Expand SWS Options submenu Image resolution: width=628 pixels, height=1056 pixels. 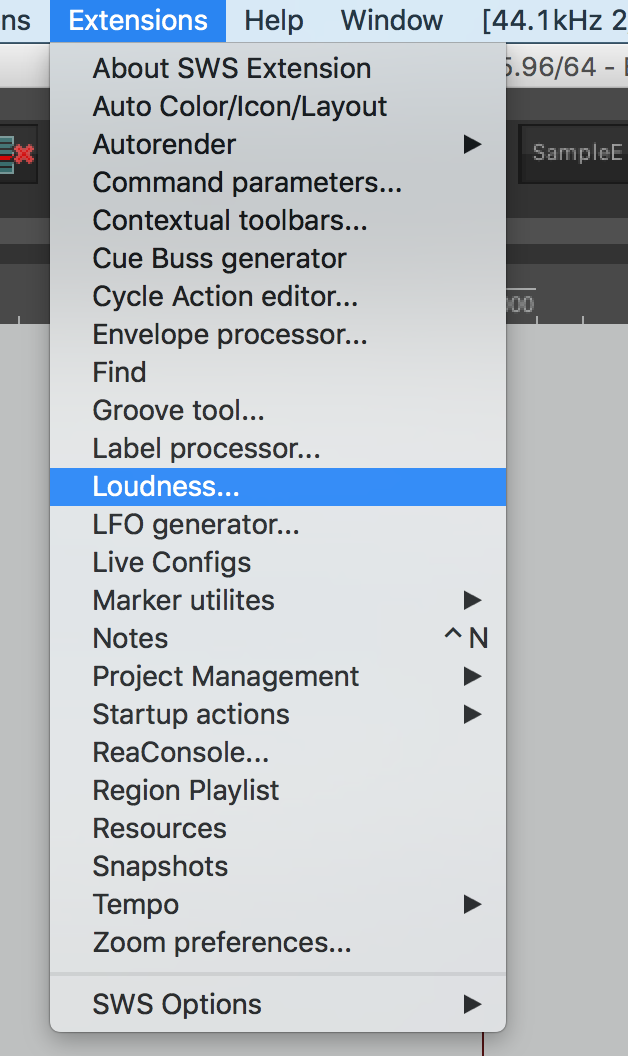[x=177, y=1005]
